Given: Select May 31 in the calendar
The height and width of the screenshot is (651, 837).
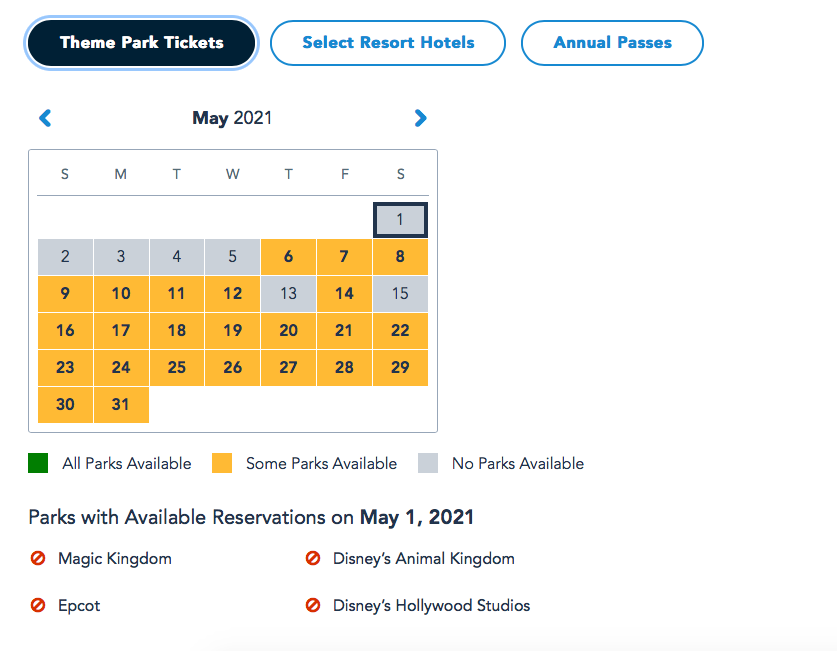Looking at the screenshot, I should pos(121,405).
